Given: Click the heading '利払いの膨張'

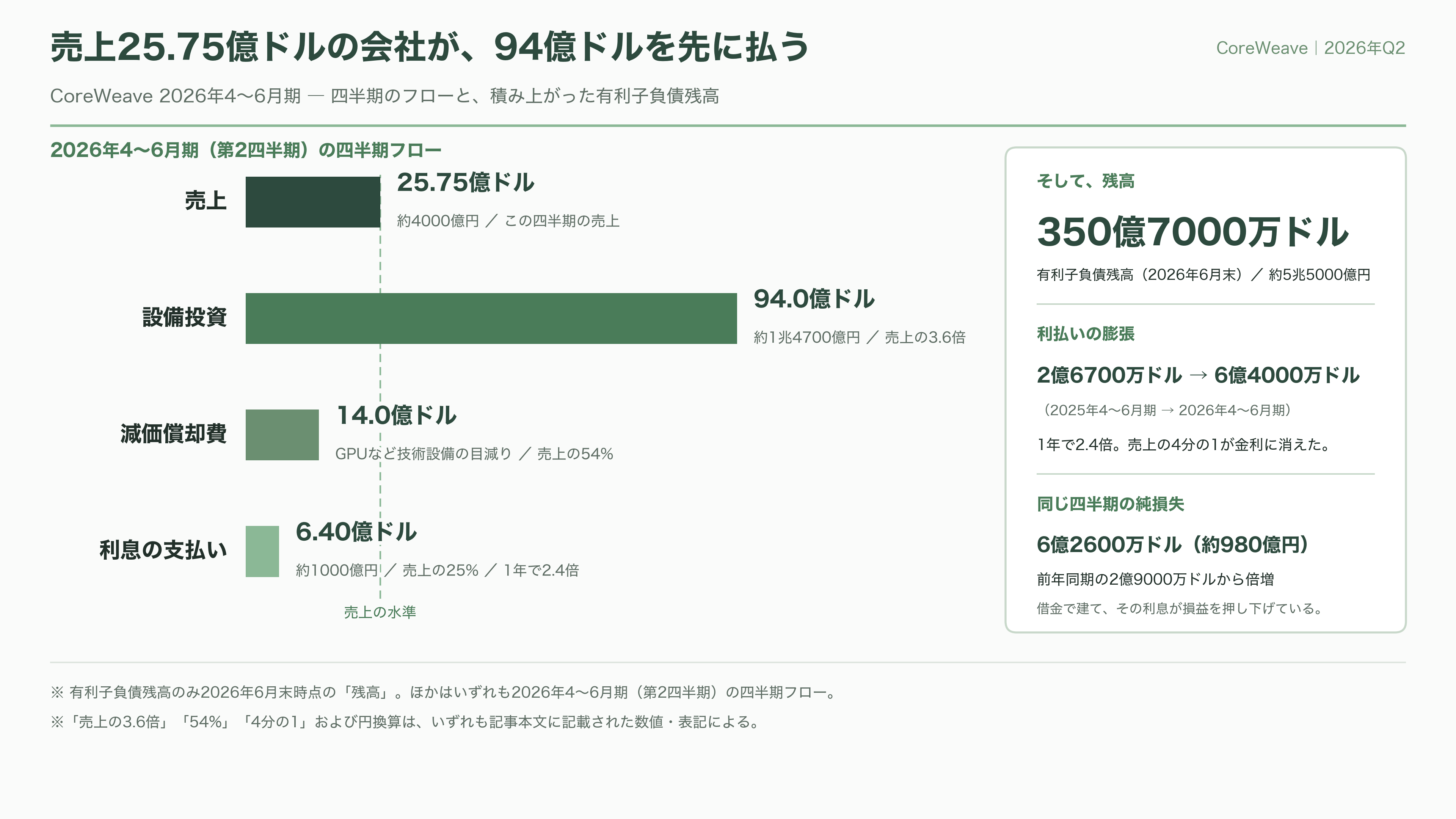Looking at the screenshot, I should pyautogui.click(x=1085, y=334).
